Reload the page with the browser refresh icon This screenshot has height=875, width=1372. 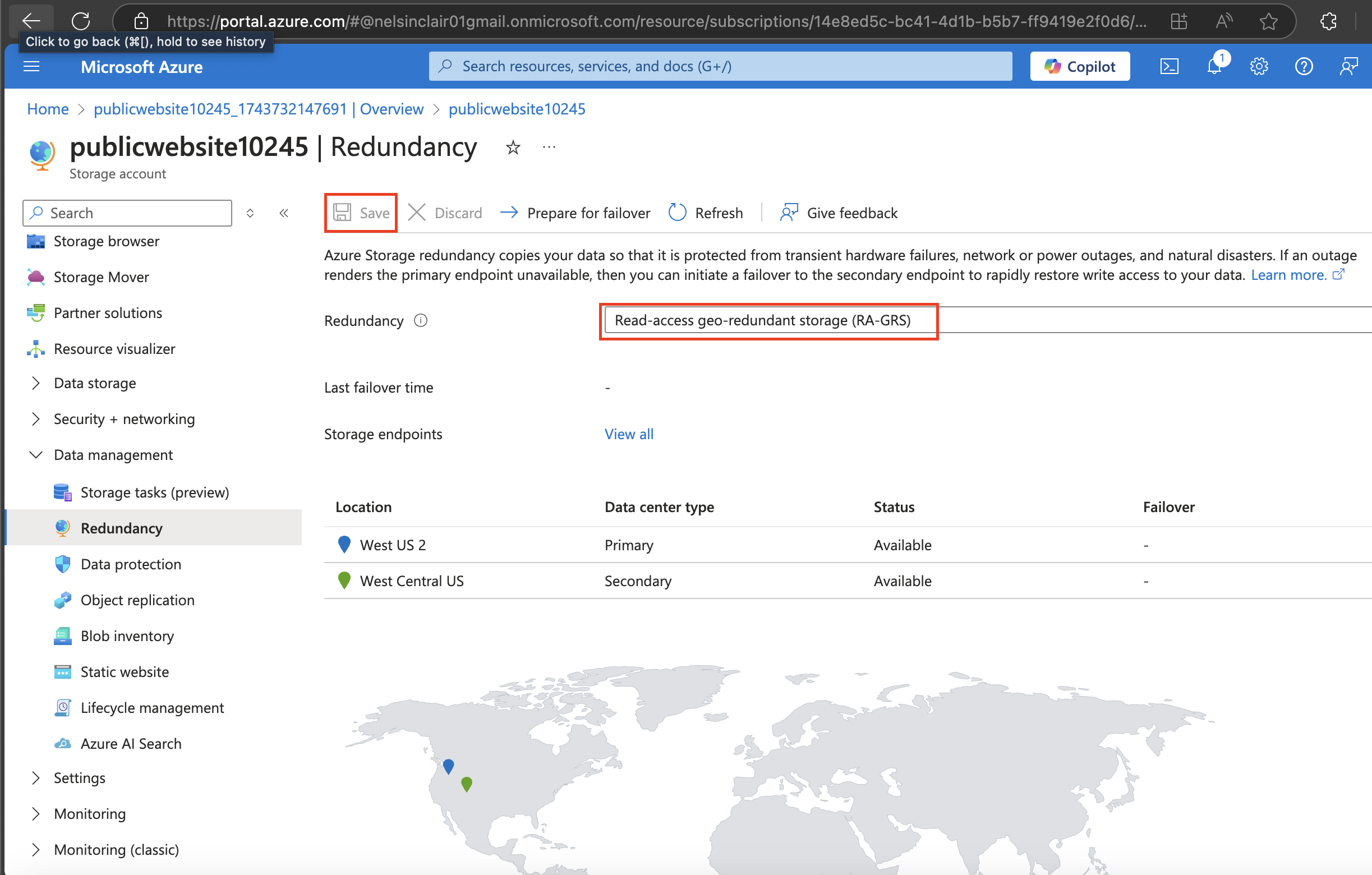pos(81,21)
